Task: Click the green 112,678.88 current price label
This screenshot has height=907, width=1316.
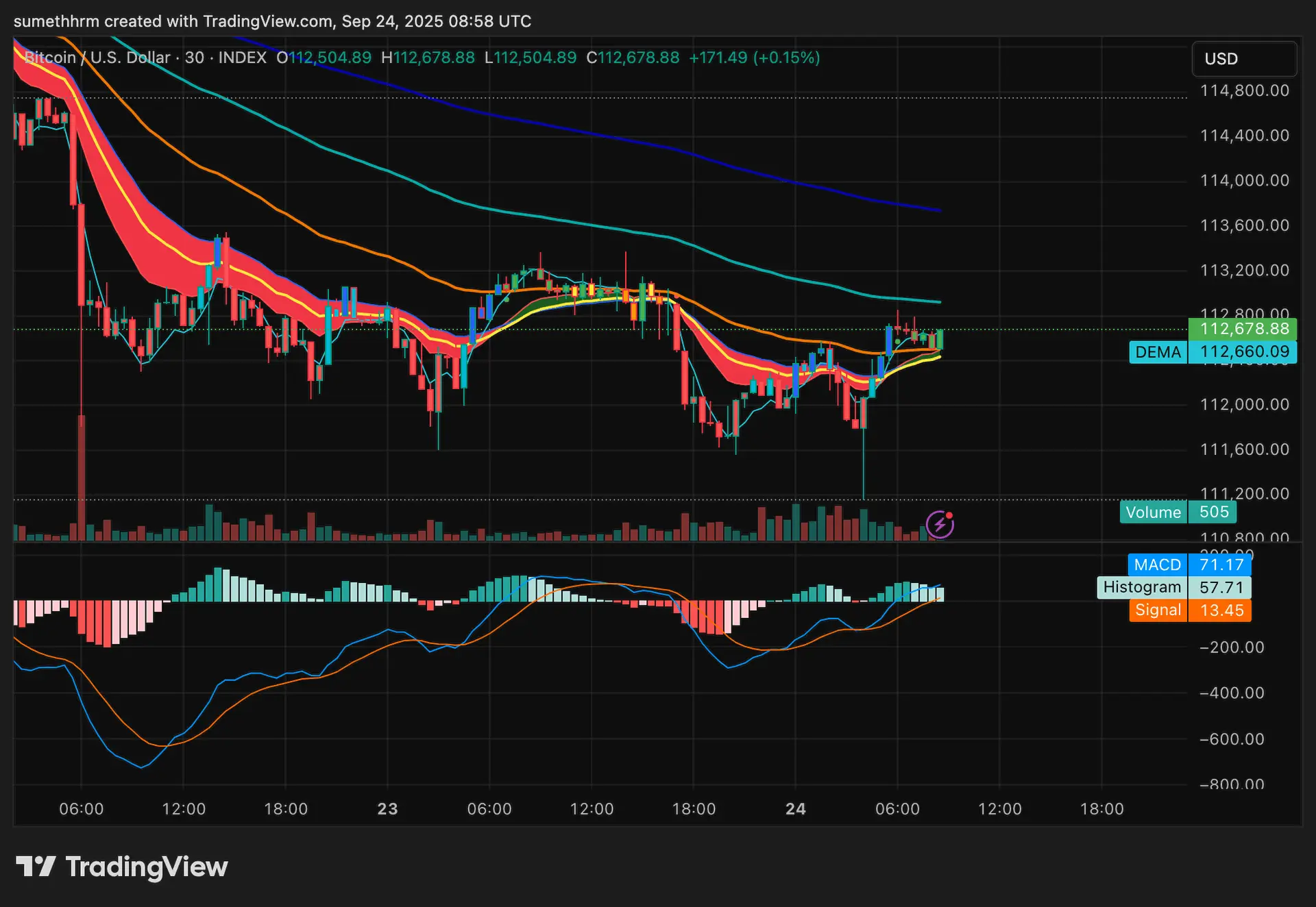Action: pos(1243,329)
